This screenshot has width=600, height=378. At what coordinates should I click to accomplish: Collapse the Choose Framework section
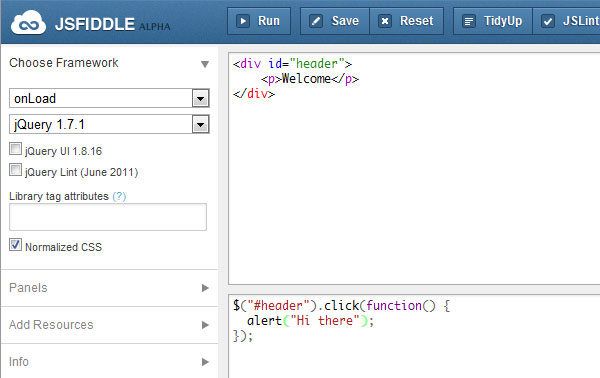(x=109, y=63)
